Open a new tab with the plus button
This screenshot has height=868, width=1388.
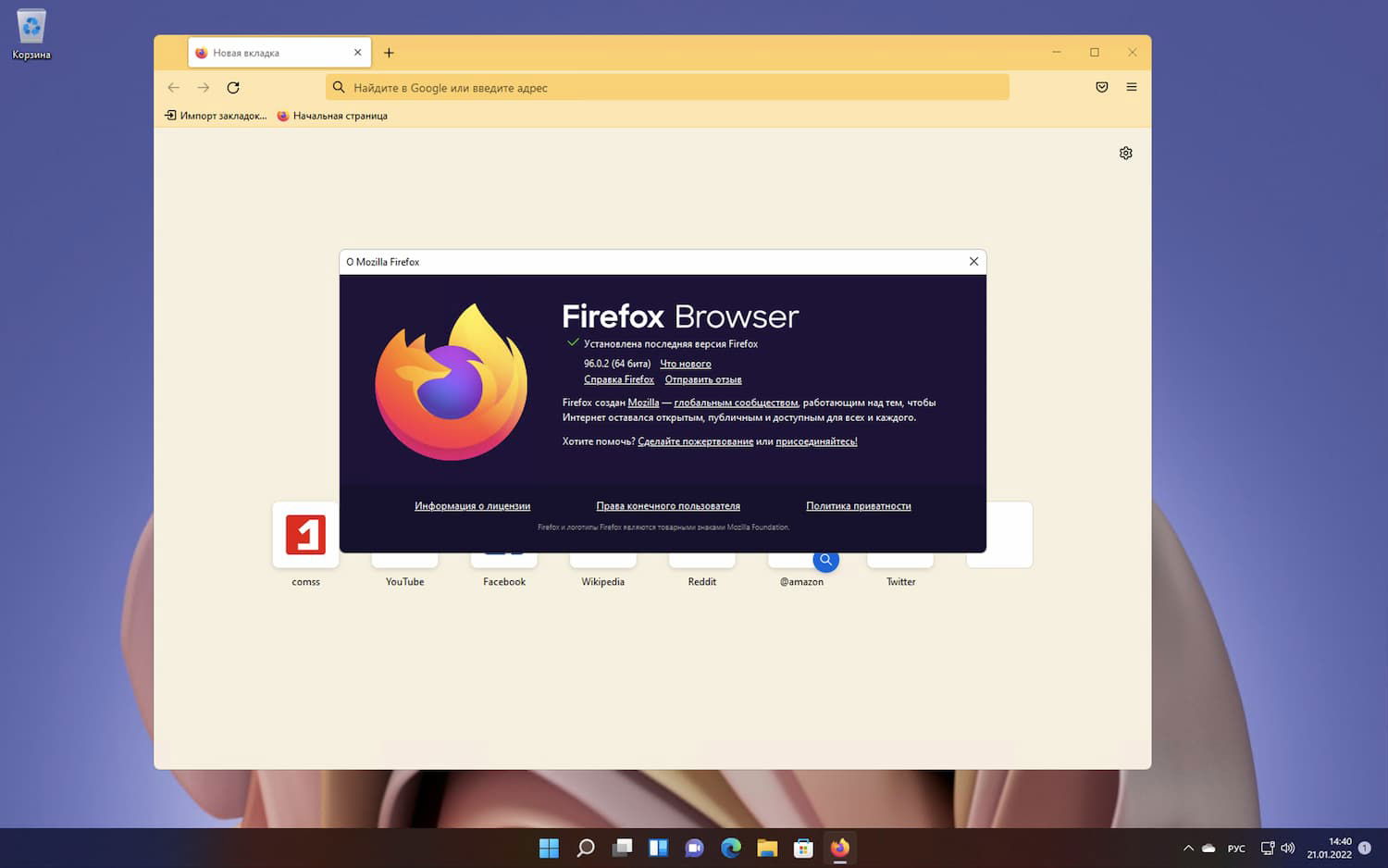389,53
